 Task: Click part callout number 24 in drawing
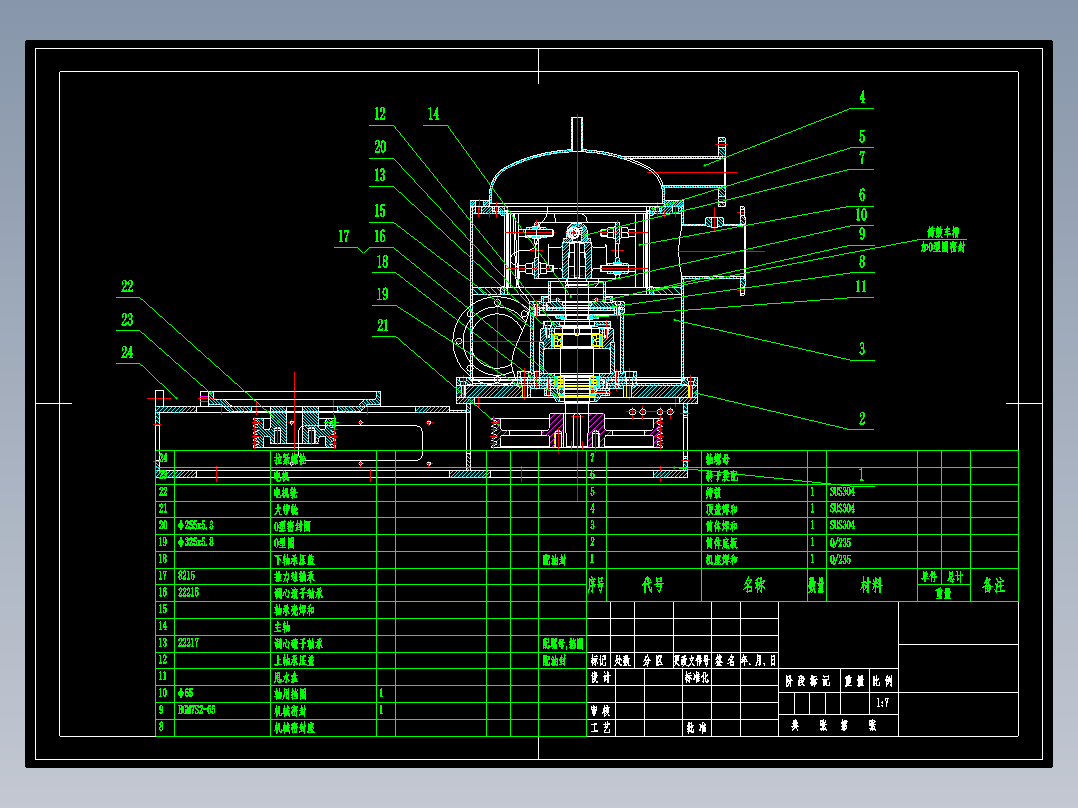127,353
